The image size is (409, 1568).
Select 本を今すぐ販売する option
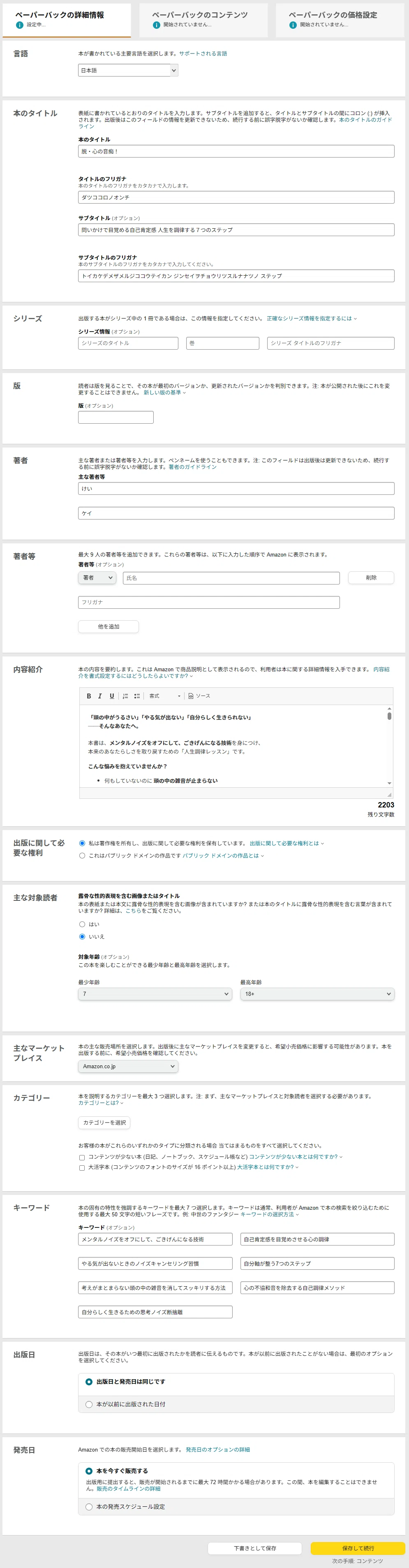pos(89,1471)
